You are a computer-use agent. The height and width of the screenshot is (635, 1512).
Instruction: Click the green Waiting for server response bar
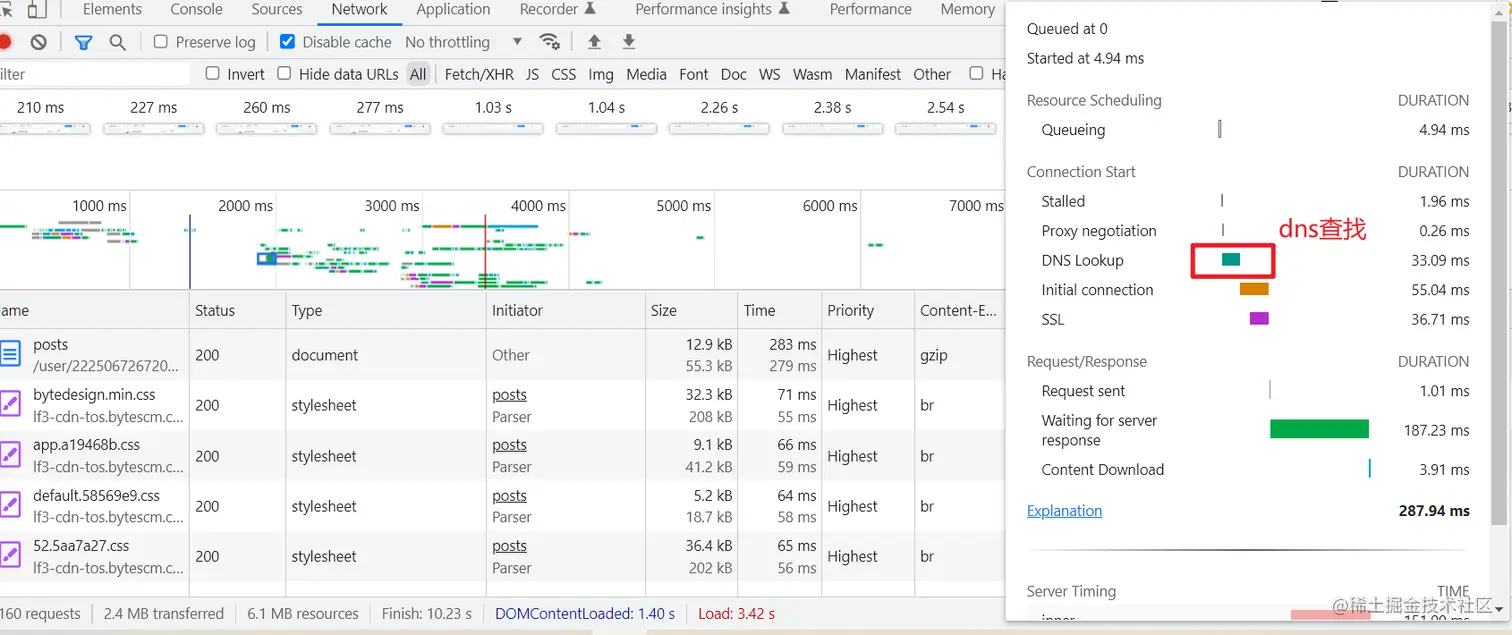(x=1319, y=429)
